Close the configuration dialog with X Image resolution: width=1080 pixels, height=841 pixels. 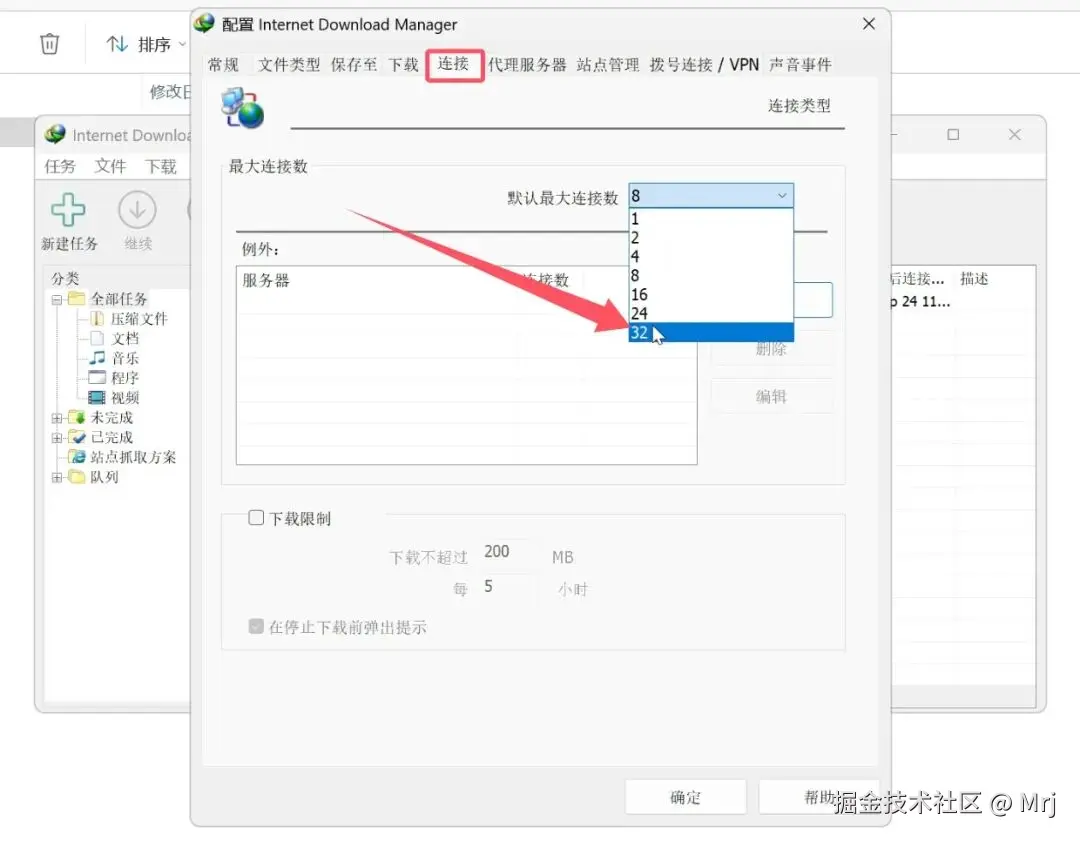[x=869, y=24]
